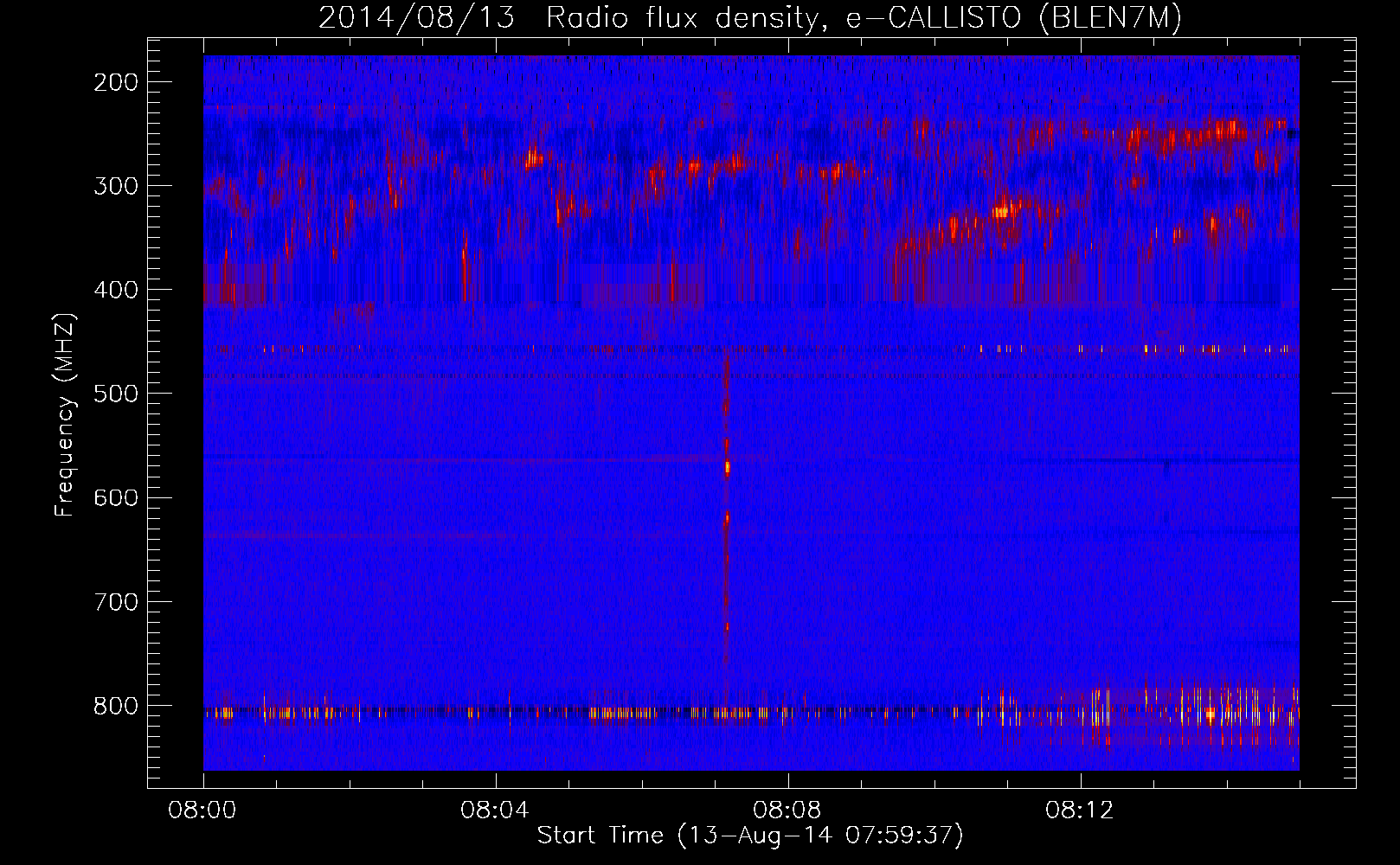Image resolution: width=1400 pixels, height=865 pixels.
Task: Click the '500' frequency tick label
Action: coord(116,394)
